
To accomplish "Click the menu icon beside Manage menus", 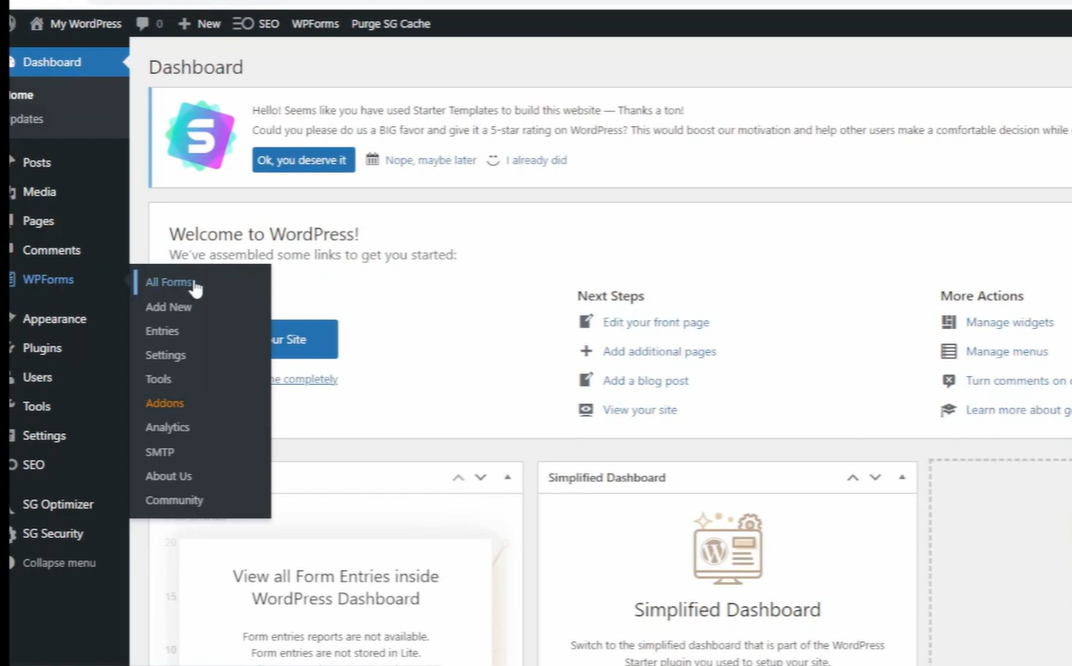I will click(949, 351).
